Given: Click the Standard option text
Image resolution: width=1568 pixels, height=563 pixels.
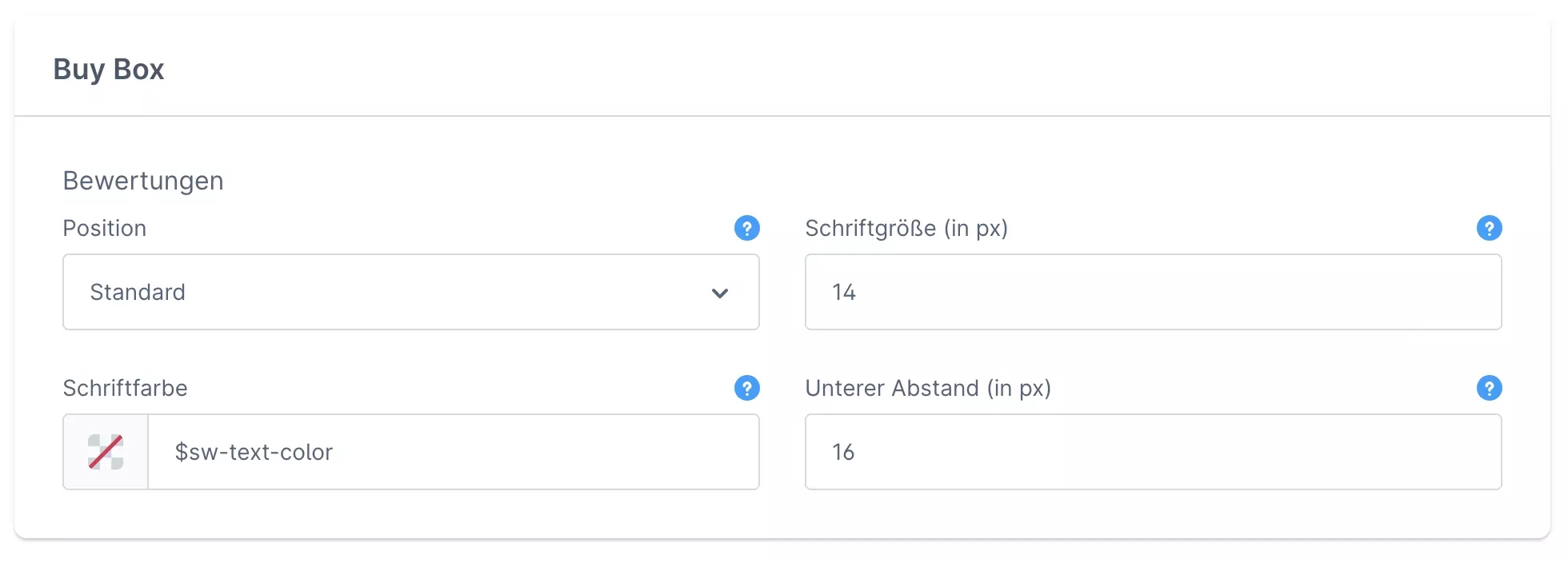Looking at the screenshot, I should (x=138, y=293).
